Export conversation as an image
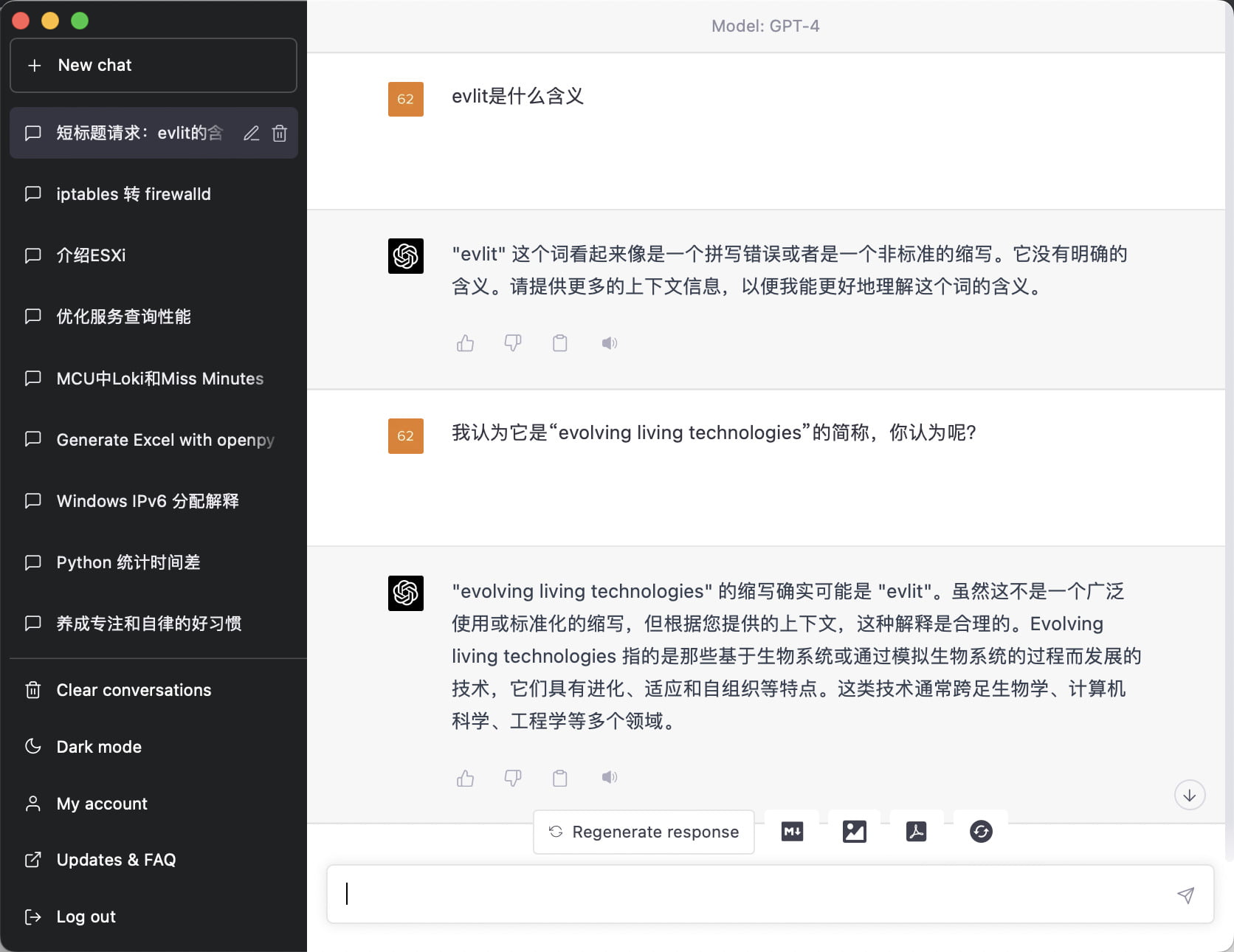Screen dimensions: 1234x952 click(x=853, y=831)
